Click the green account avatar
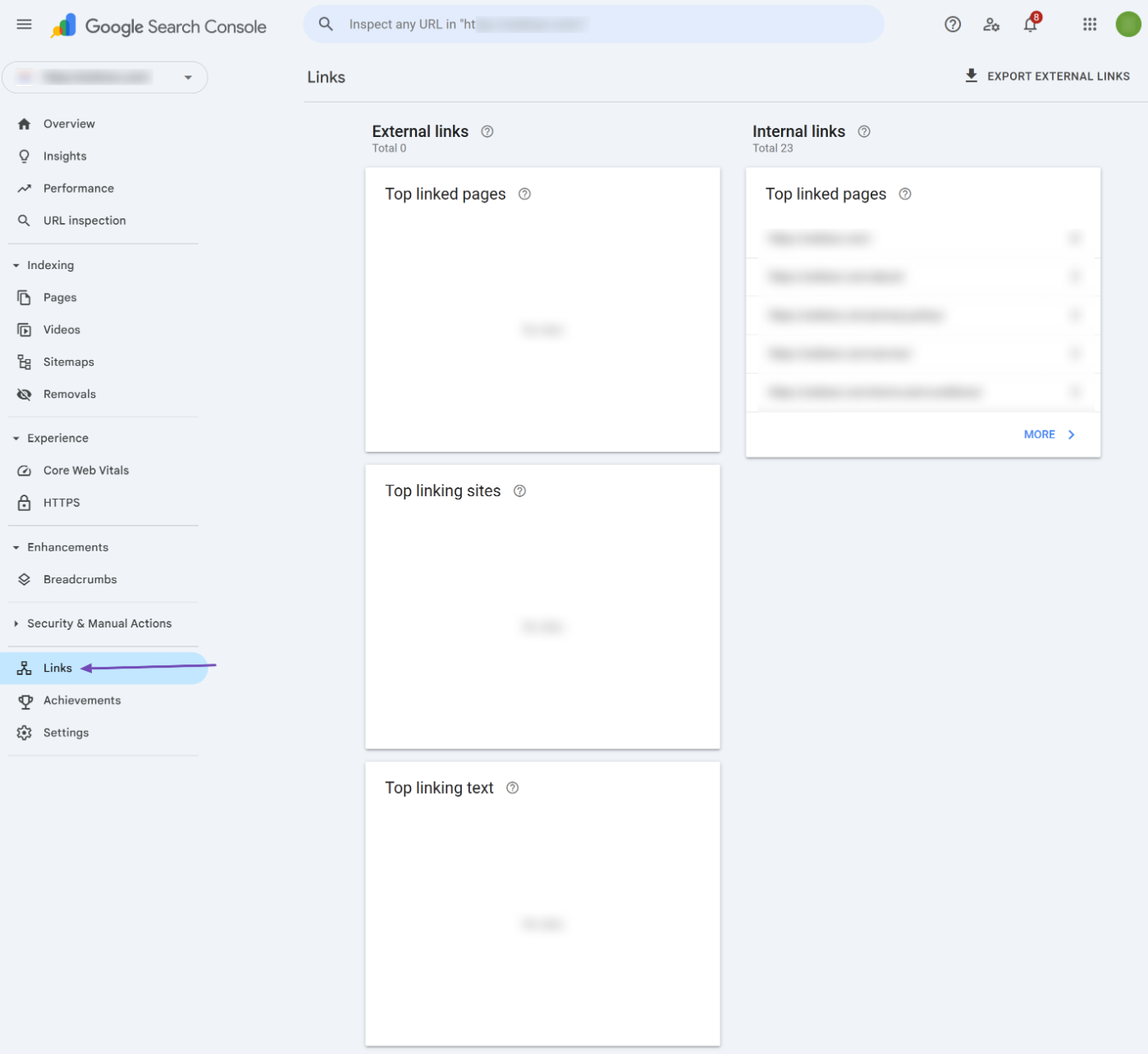 (x=1127, y=25)
